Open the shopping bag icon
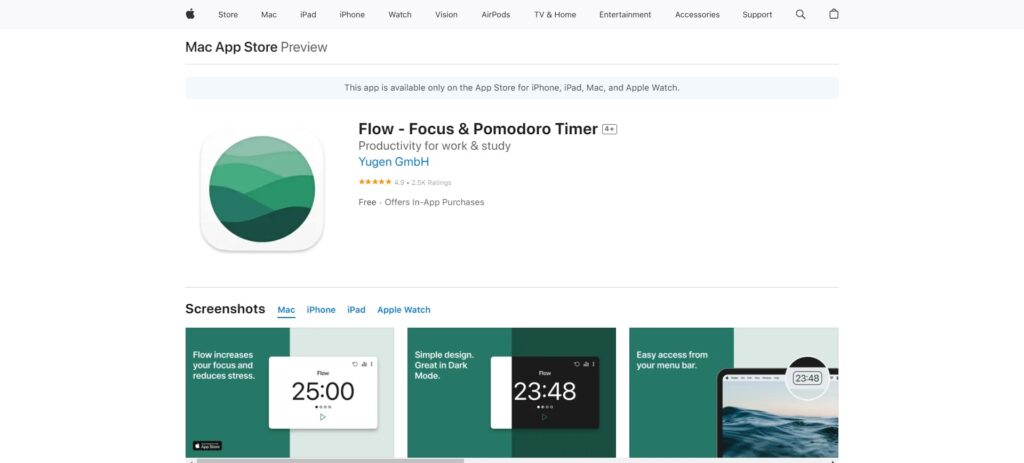 coord(833,14)
